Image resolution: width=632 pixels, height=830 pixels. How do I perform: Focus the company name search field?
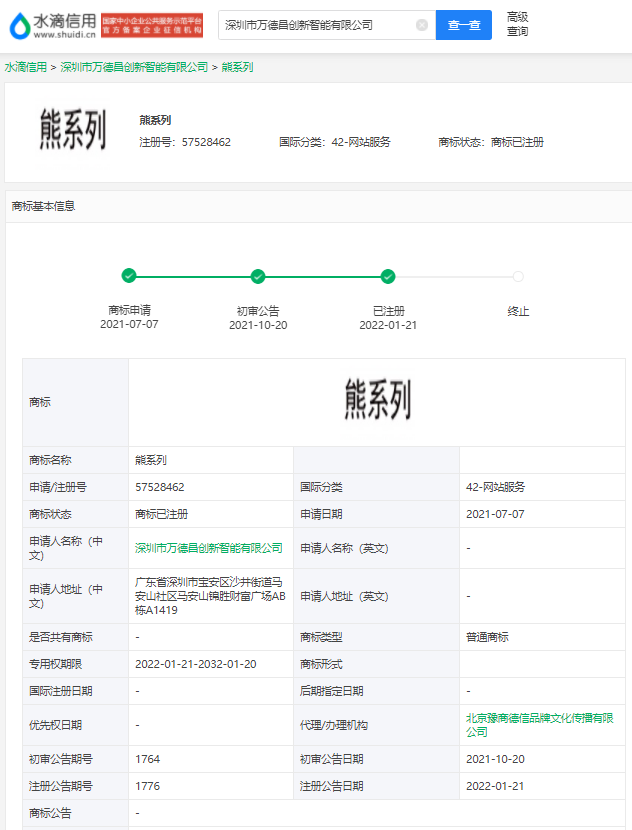(x=315, y=25)
